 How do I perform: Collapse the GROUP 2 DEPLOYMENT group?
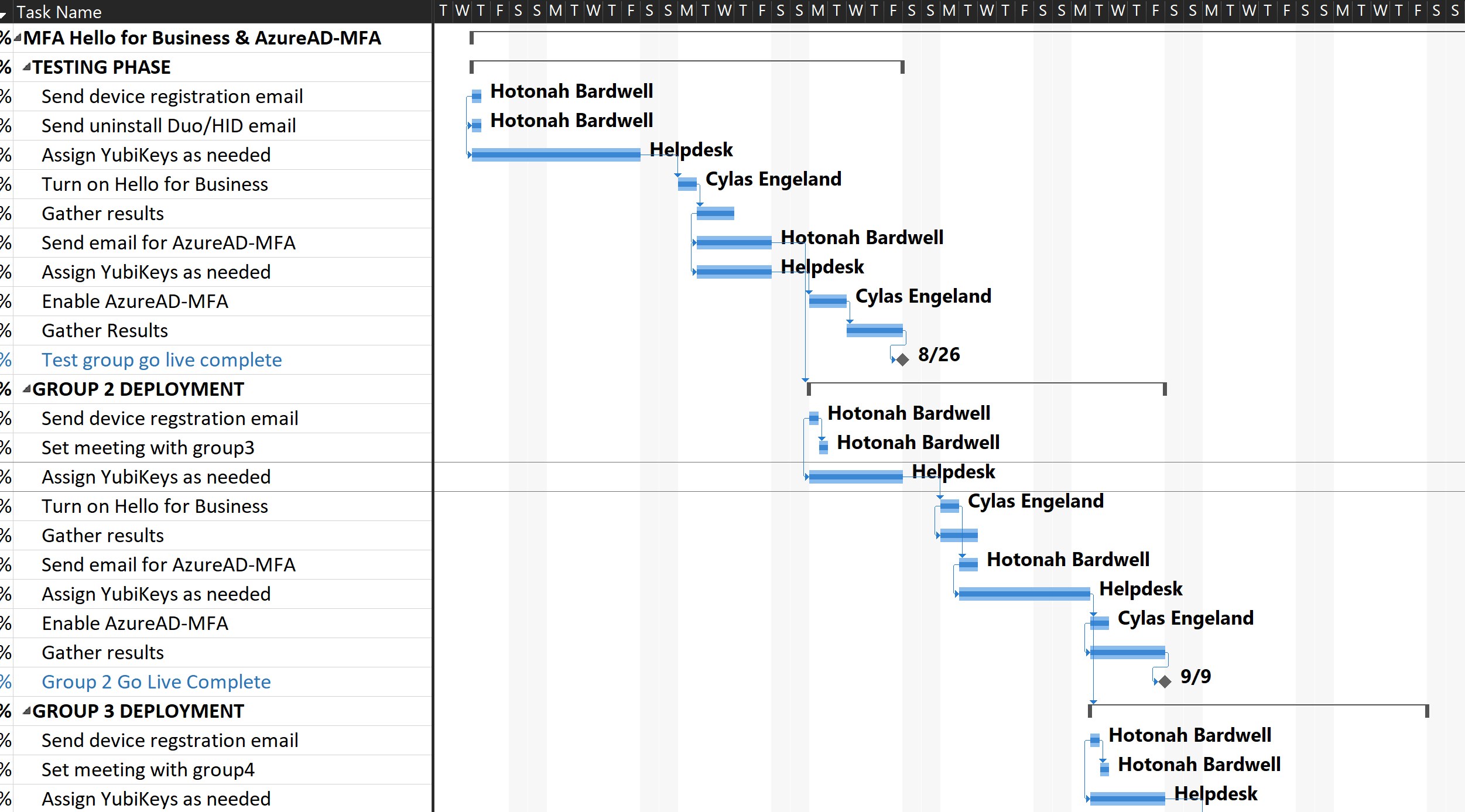[x=27, y=389]
